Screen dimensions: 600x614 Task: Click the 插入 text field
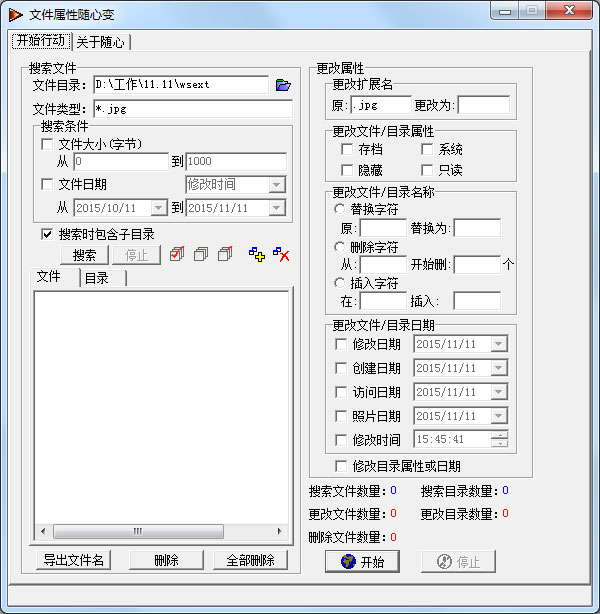pyautogui.click(x=477, y=301)
